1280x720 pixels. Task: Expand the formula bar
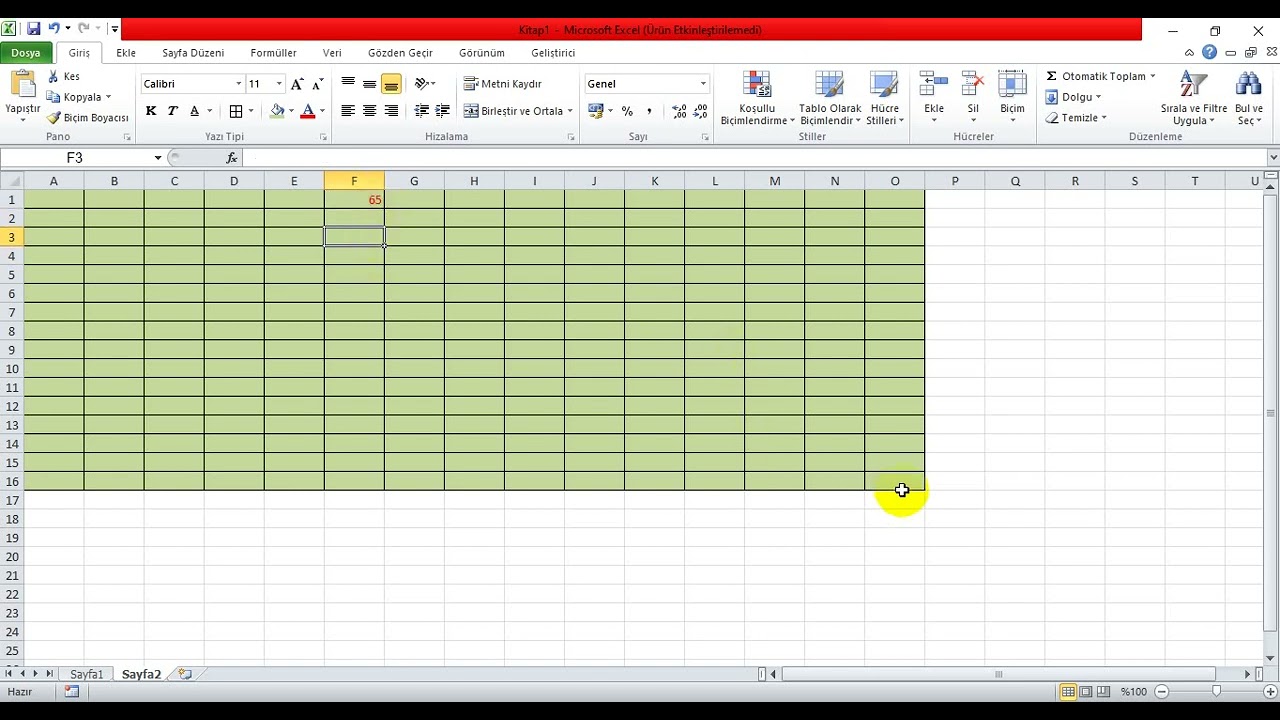pos(1273,158)
